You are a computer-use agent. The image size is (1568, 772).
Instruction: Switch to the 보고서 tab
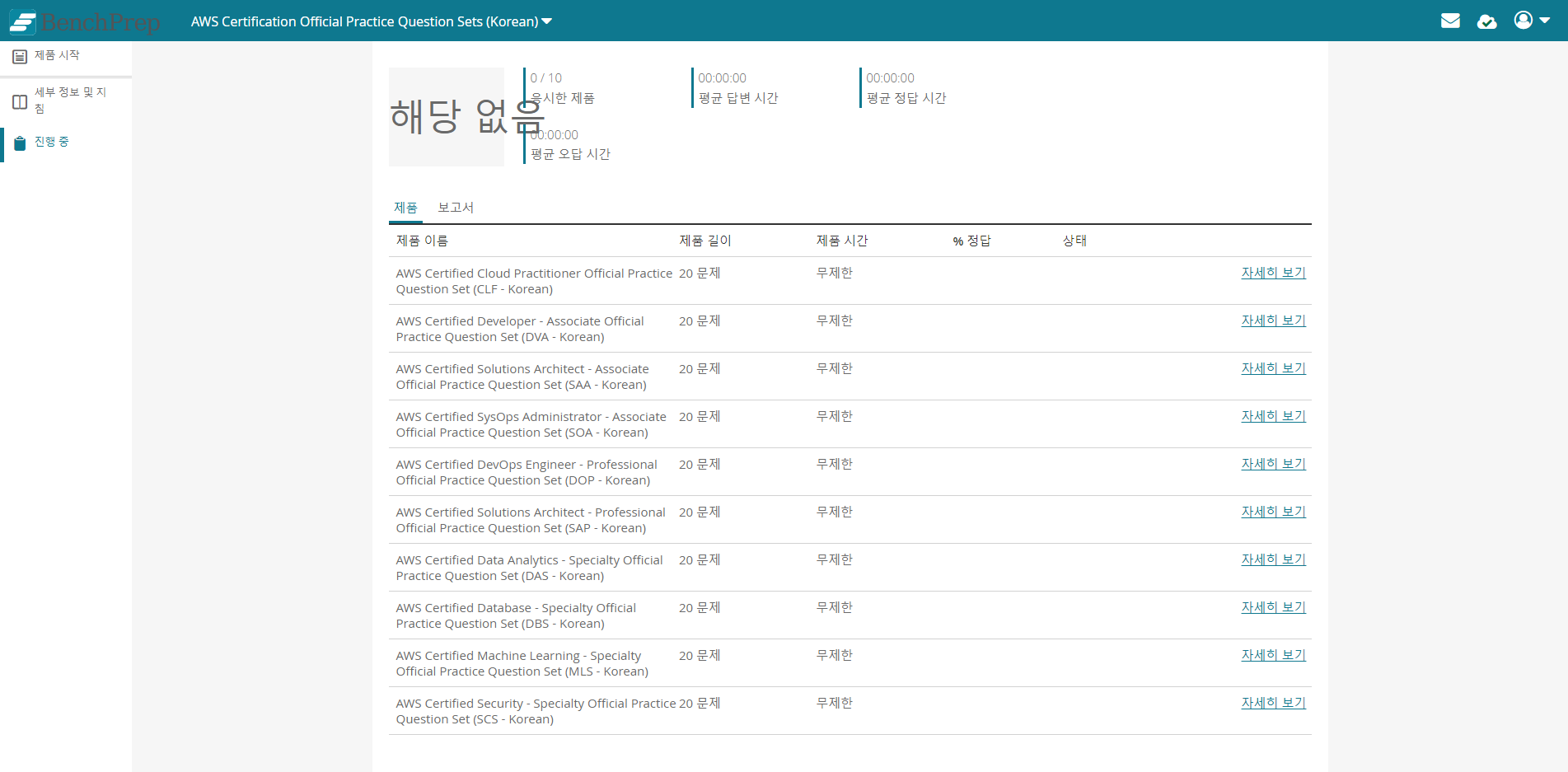pyautogui.click(x=456, y=208)
